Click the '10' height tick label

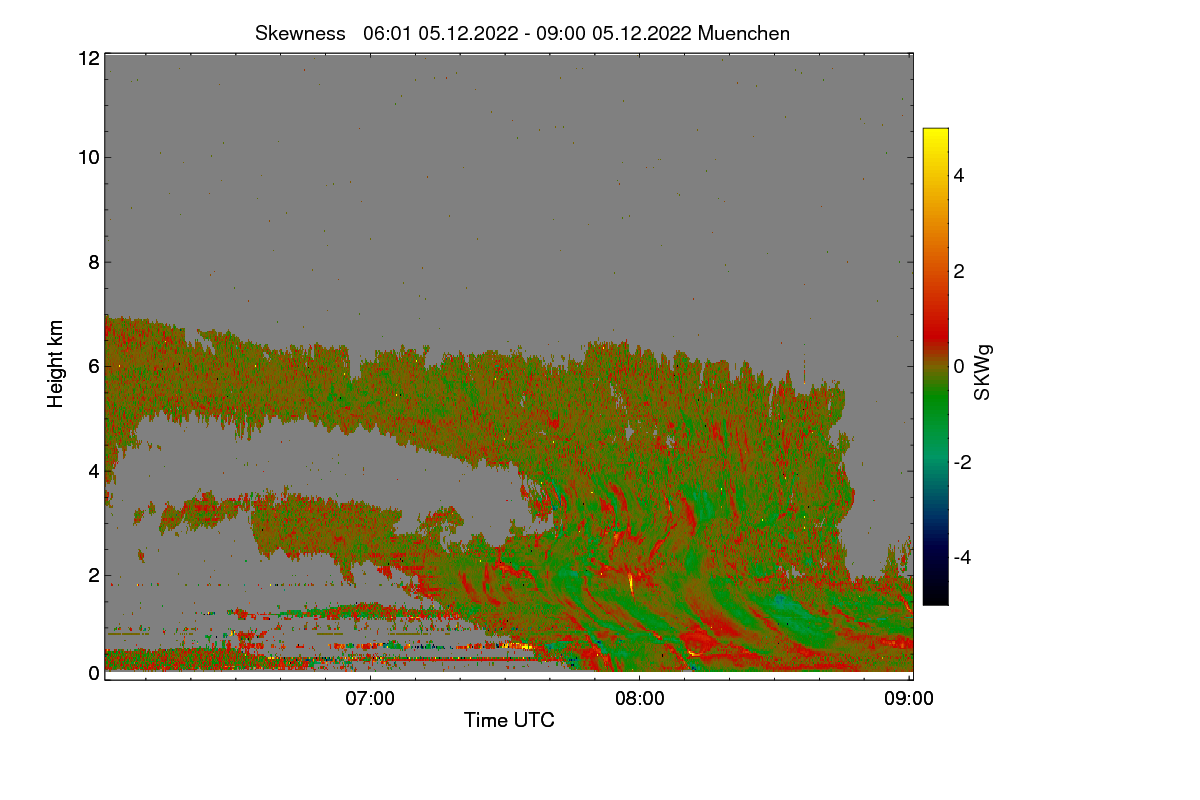(x=88, y=157)
